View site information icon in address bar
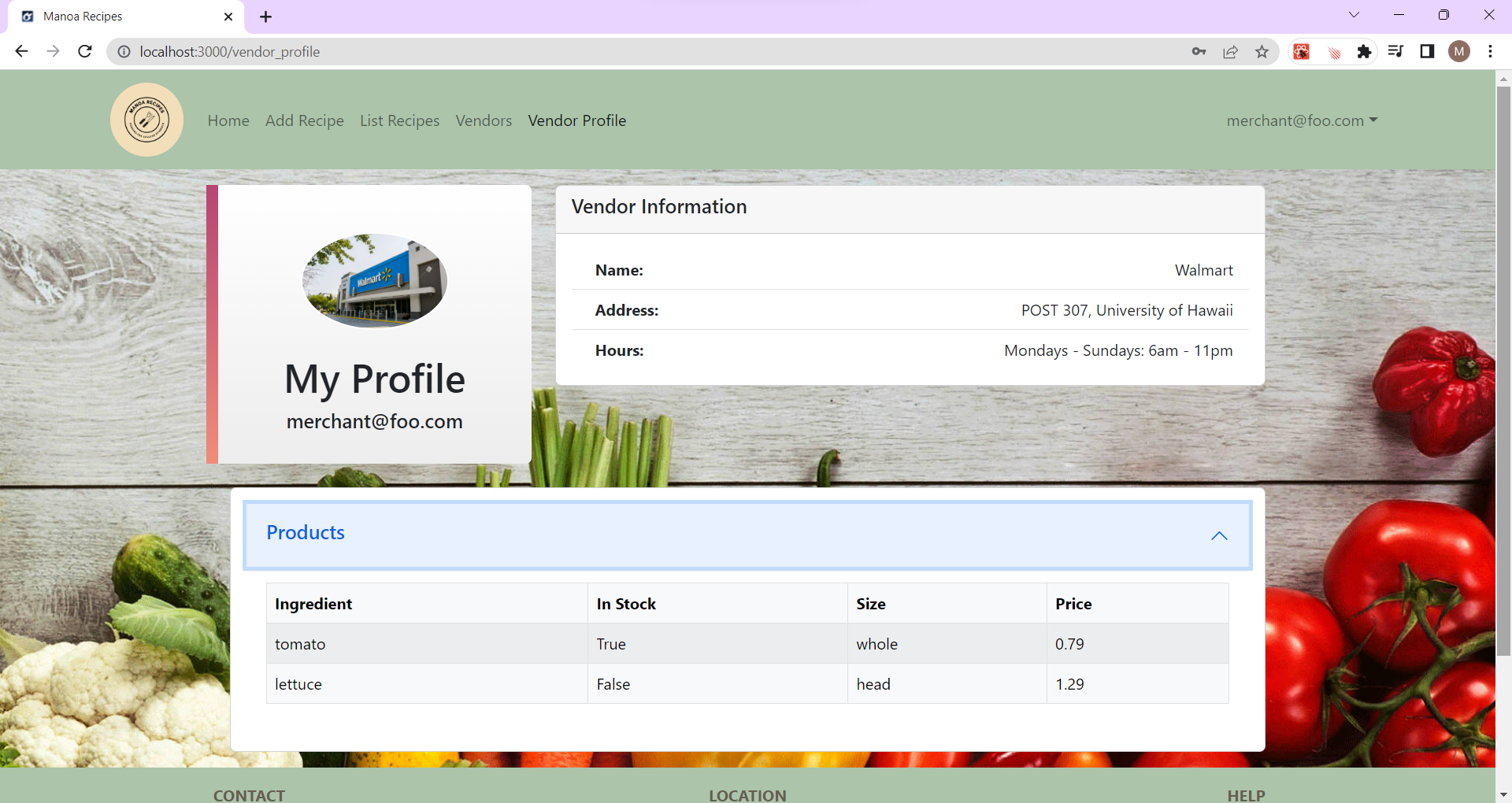The image size is (1512, 803). [124, 51]
